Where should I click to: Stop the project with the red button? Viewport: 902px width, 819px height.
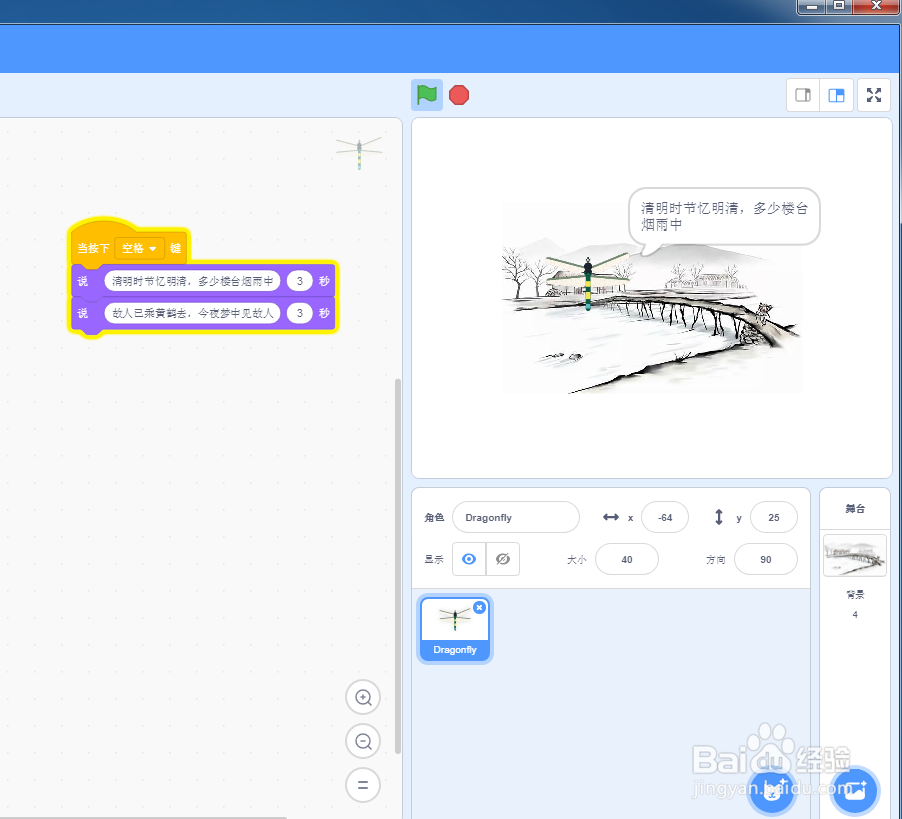point(459,95)
